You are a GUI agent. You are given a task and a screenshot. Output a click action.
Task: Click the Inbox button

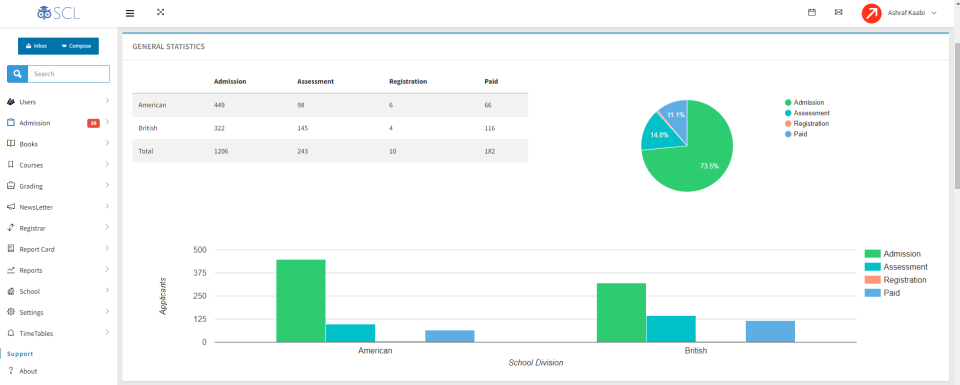coord(36,47)
